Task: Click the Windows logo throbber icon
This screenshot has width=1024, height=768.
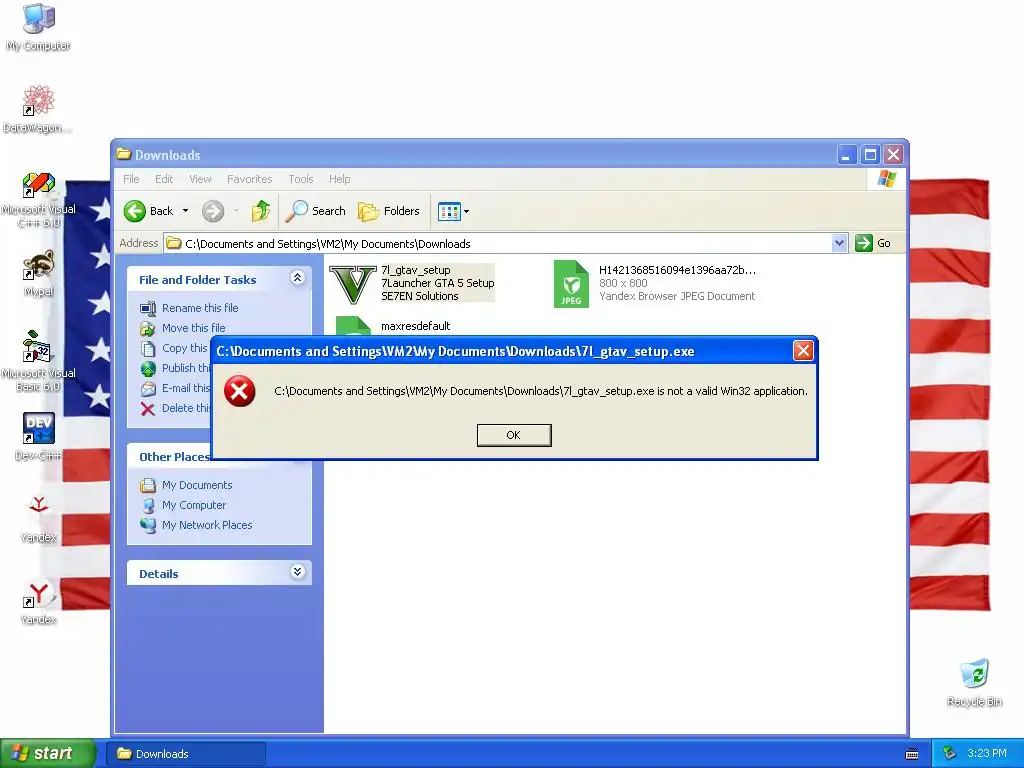Action: click(887, 179)
